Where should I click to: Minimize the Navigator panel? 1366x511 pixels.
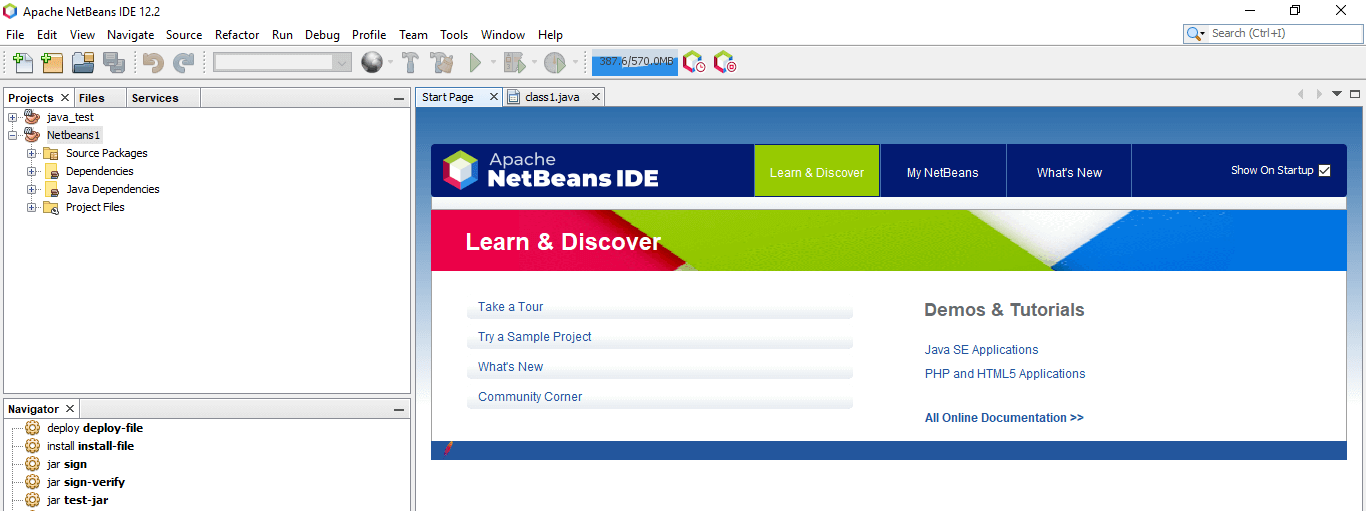click(x=399, y=409)
